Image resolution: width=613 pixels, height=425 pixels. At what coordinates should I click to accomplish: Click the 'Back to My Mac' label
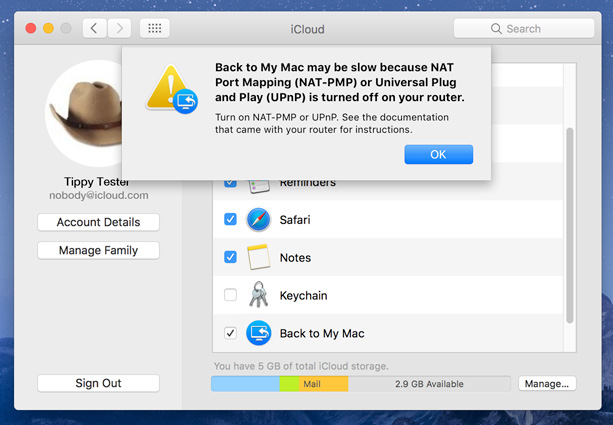point(322,334)
